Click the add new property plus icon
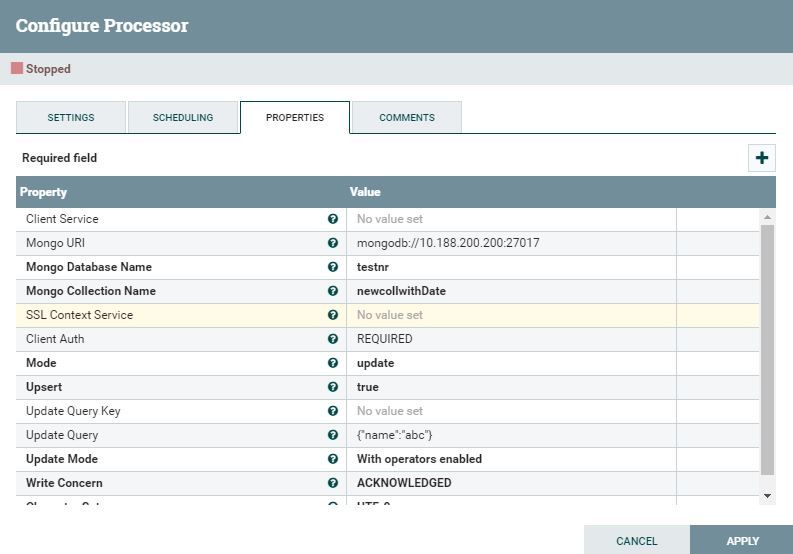 [762, 158]
